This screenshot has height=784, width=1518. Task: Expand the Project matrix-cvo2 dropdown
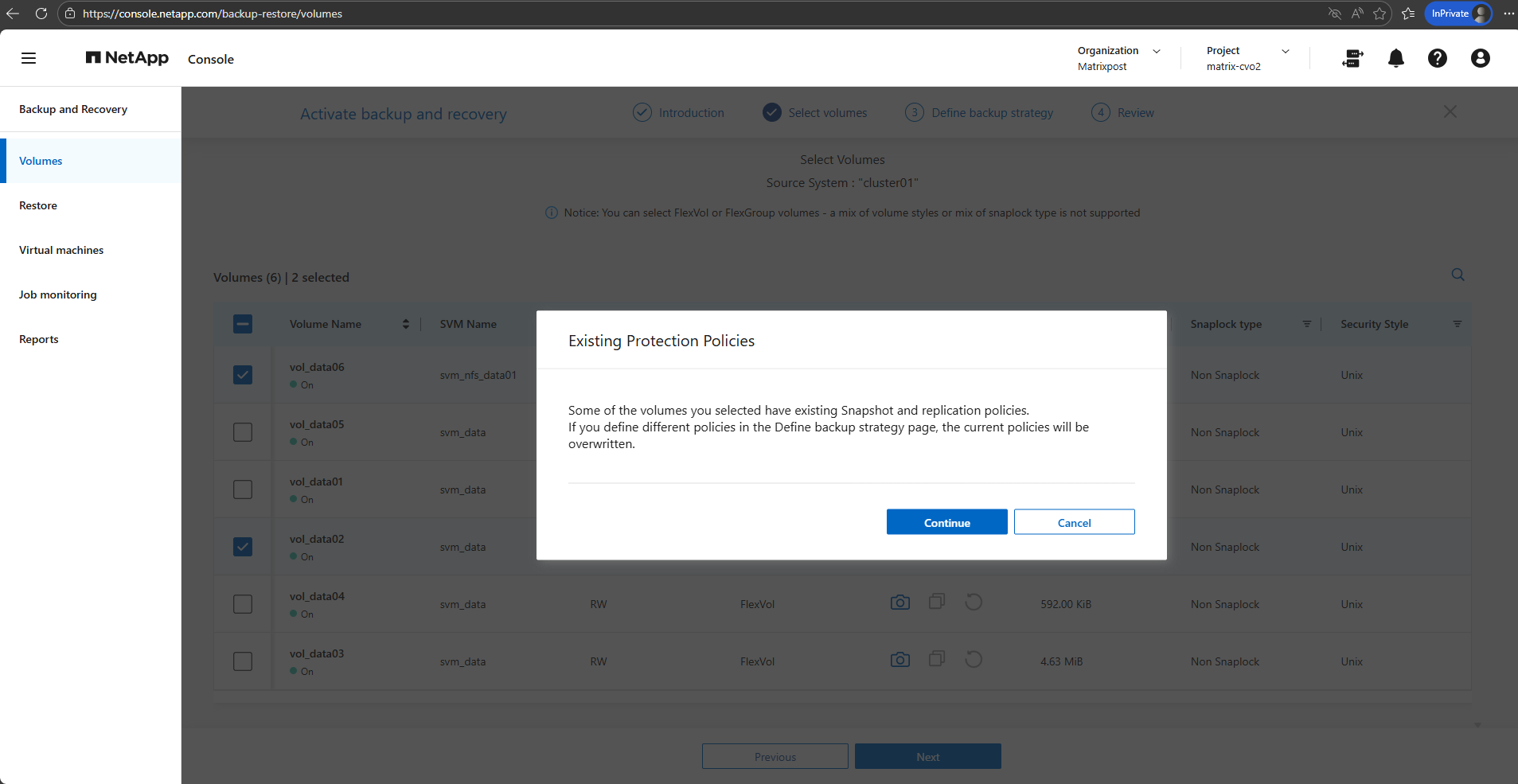(x=1285, y=51)
